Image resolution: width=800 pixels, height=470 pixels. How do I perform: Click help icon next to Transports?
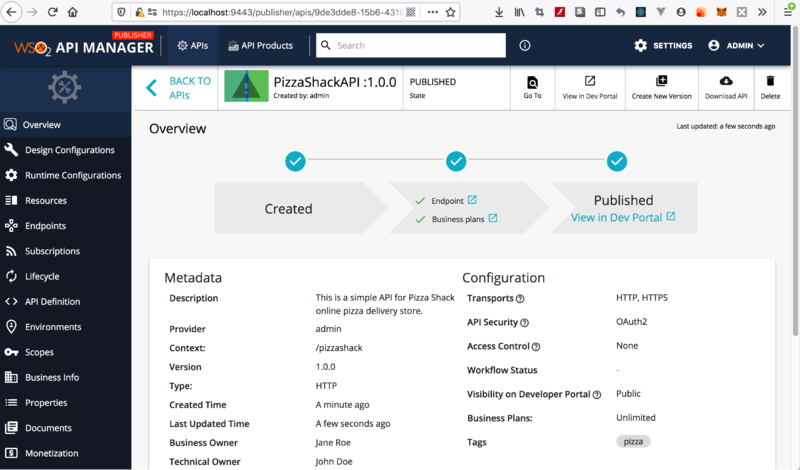520,299
